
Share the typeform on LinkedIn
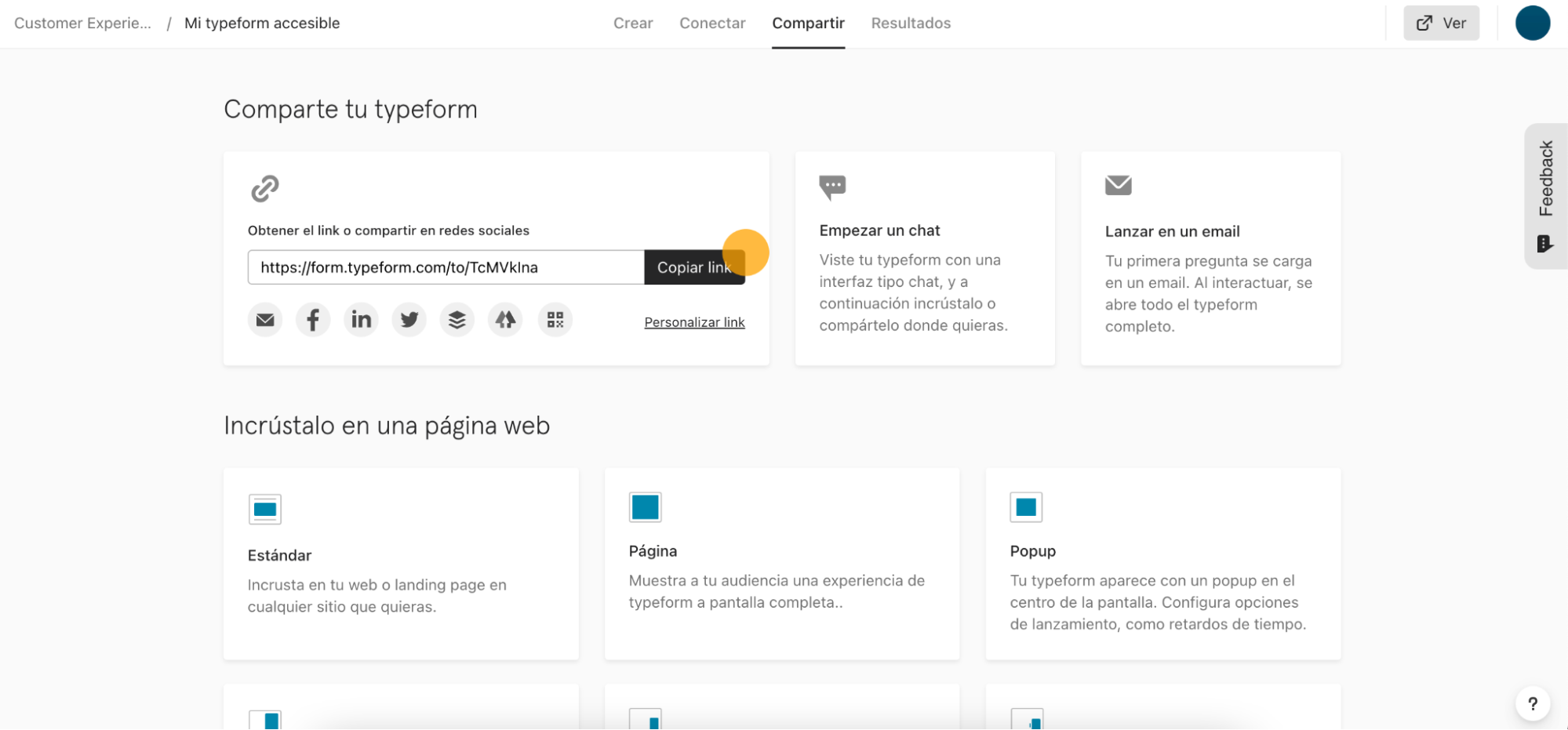pos(361,319)
